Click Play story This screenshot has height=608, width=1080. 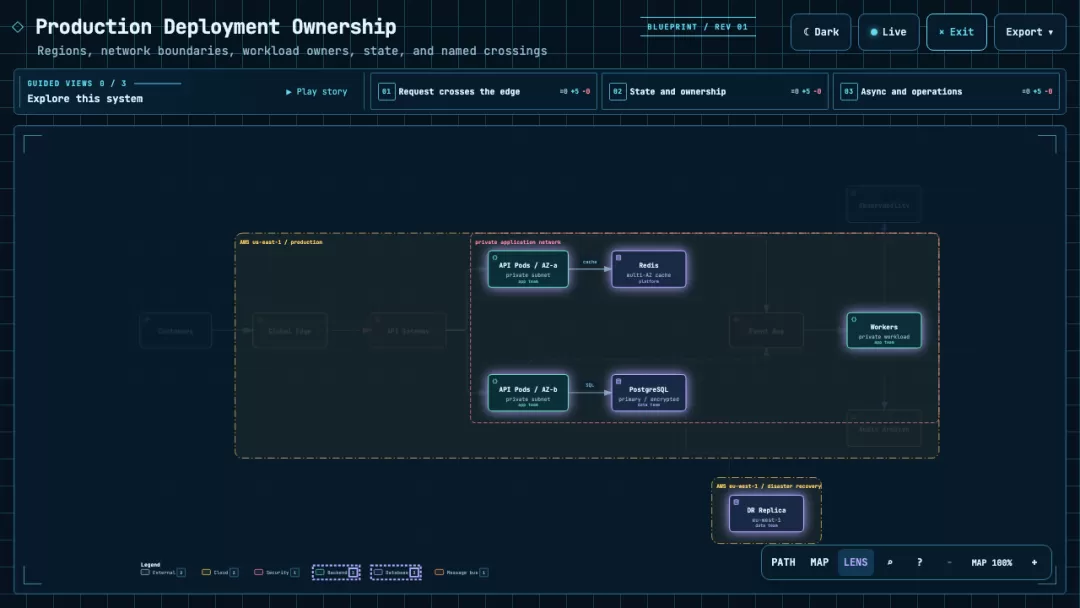(317, 92)
